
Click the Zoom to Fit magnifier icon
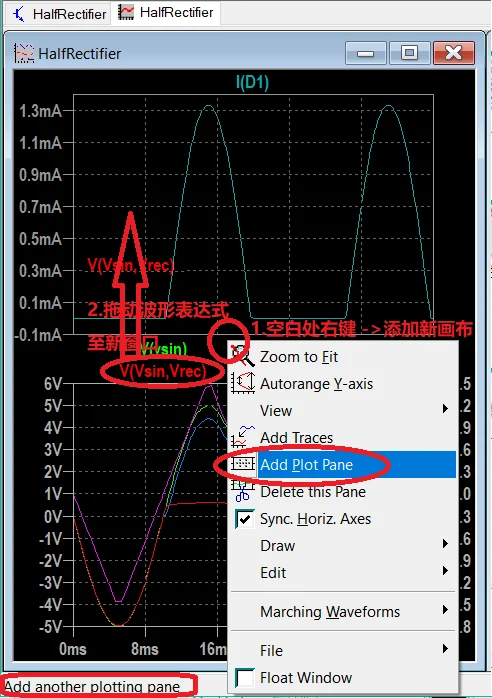(243, 357)
